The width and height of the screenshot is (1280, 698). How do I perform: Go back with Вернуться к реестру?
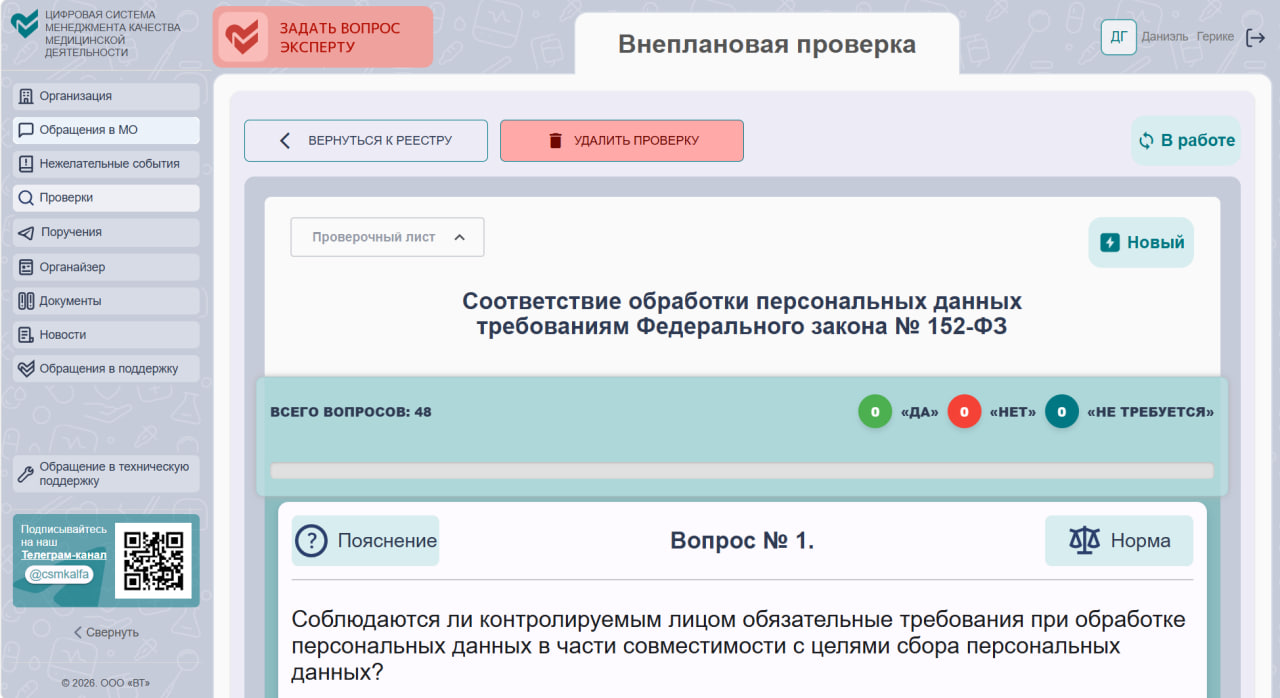(x=366, y=141)
